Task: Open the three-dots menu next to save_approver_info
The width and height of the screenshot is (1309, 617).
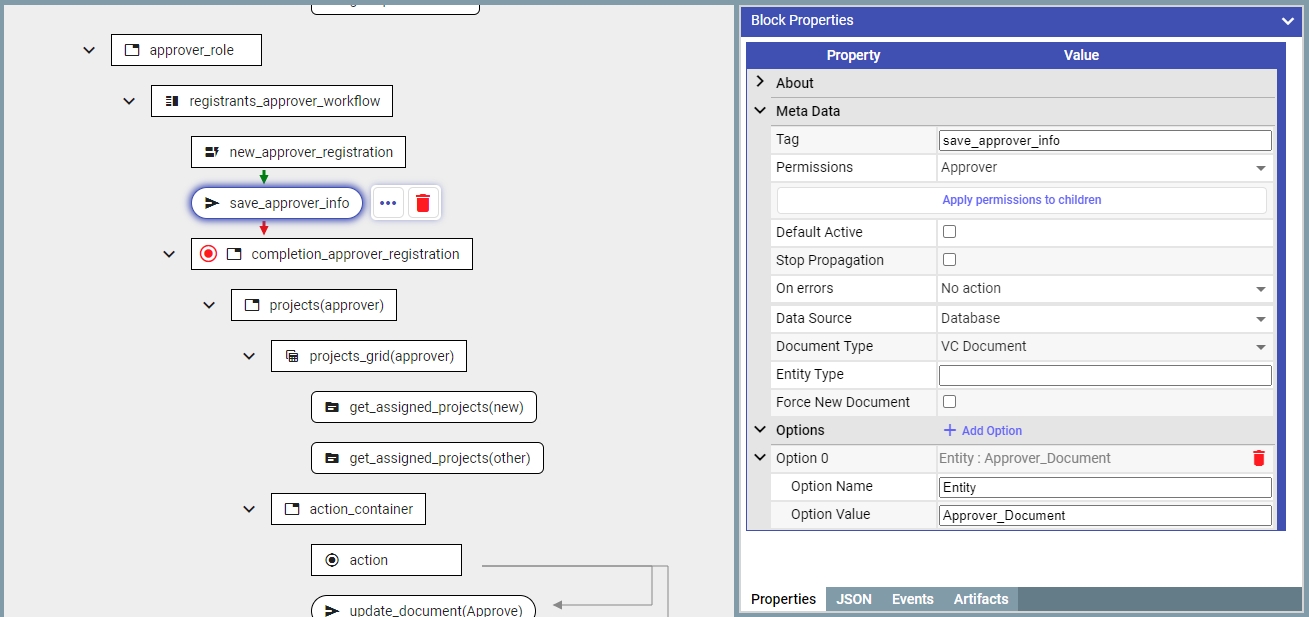Action: [x=389, y=203]
